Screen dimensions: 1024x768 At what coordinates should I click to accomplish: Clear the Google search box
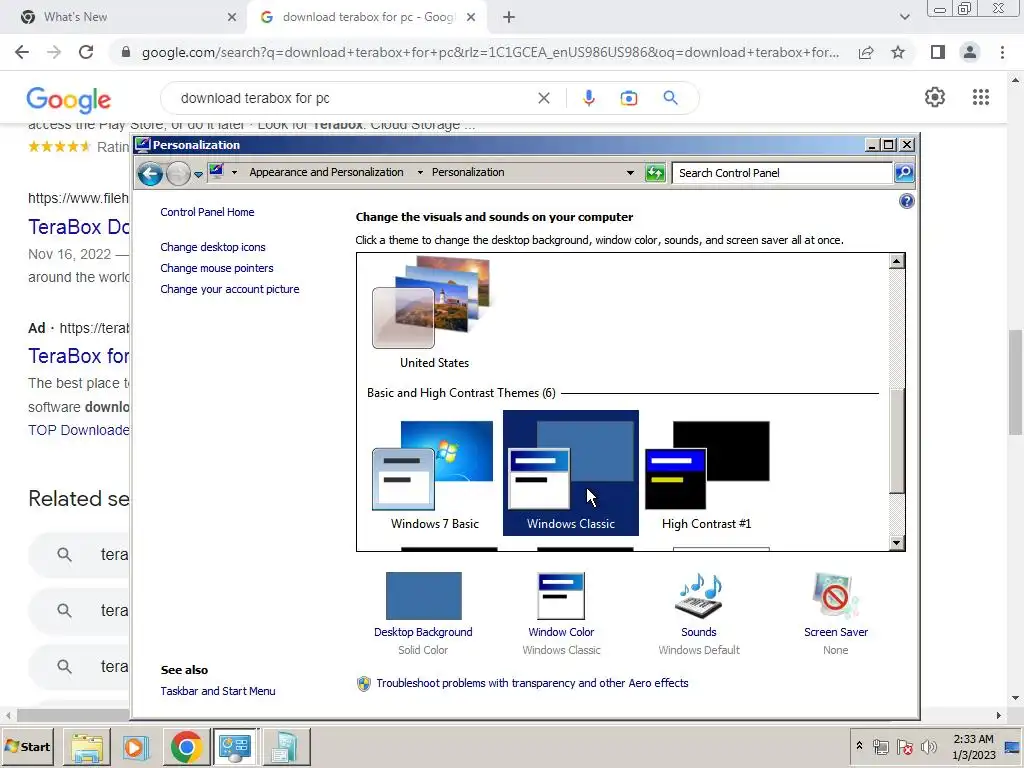click(x=543, y=98)
